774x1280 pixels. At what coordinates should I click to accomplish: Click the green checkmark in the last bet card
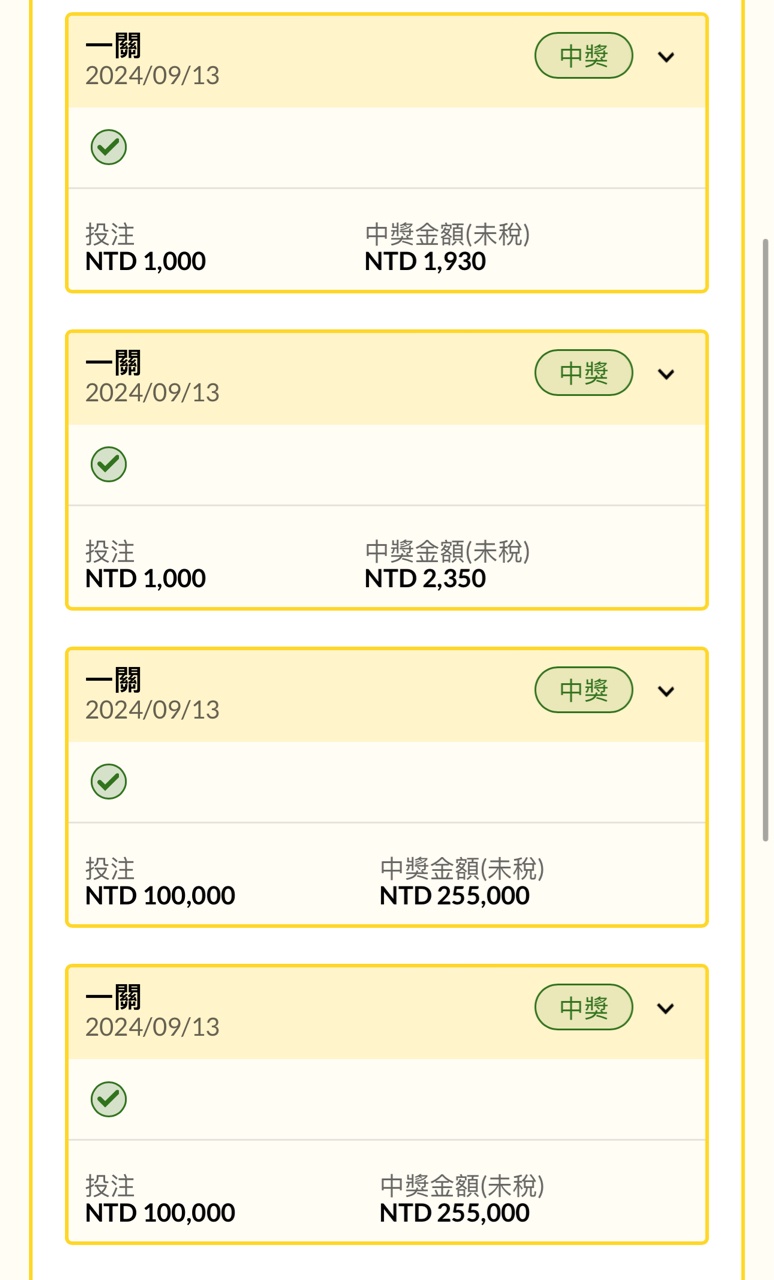pyautogui.click(x=109, y=1099)
